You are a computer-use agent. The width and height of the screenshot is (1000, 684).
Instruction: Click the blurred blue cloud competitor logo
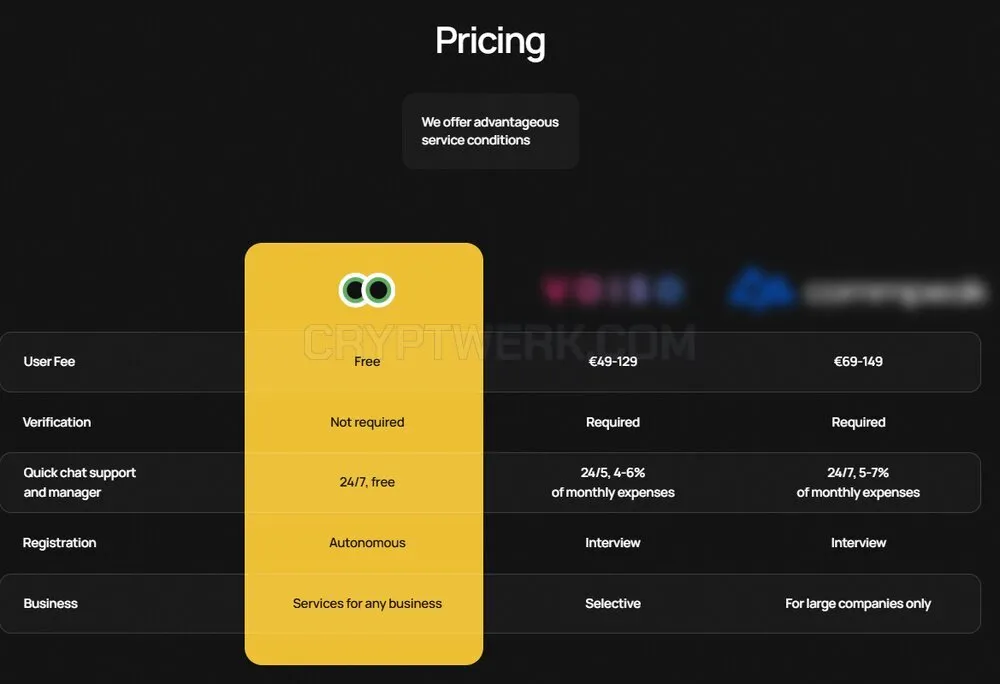pos(858,290)
